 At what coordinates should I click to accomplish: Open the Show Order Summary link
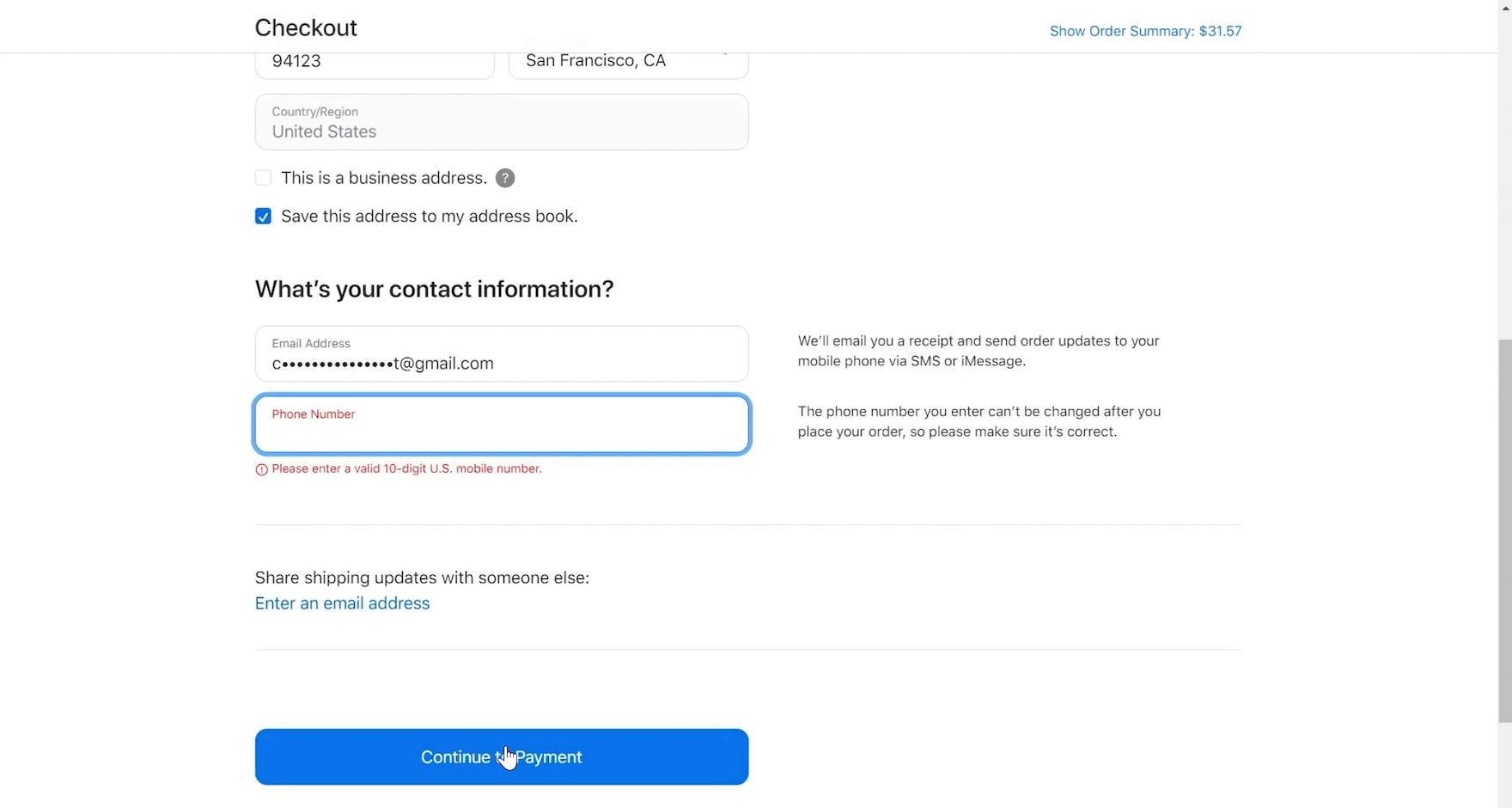click(1144, 31)
